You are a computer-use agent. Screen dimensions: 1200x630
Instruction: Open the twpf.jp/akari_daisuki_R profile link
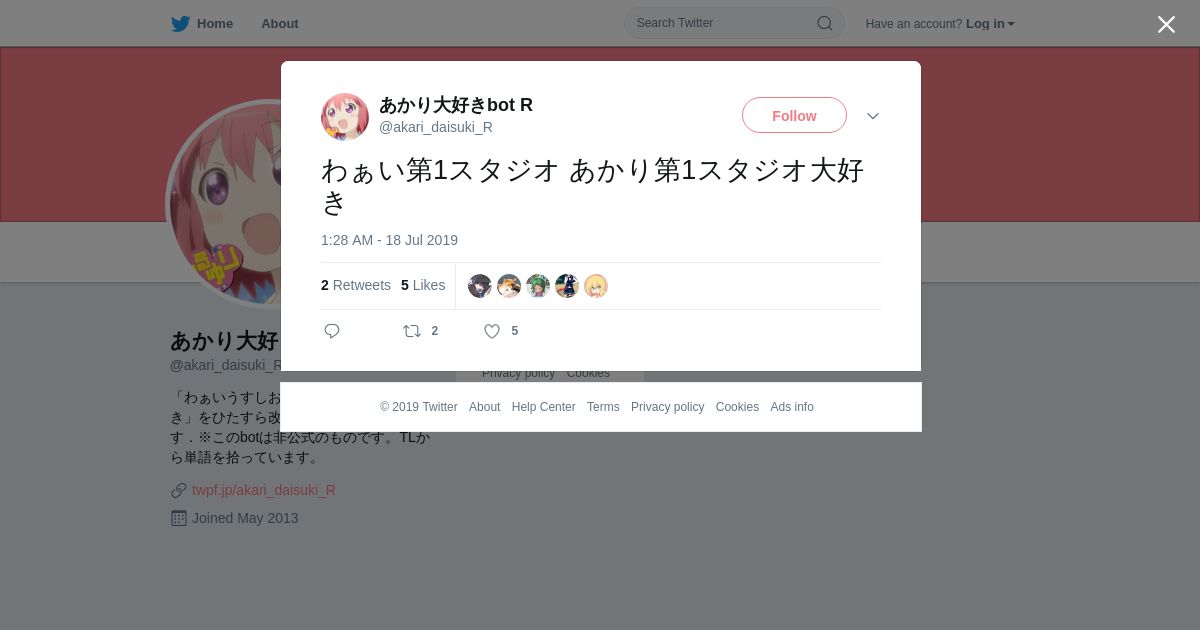[x=264, y=490]
